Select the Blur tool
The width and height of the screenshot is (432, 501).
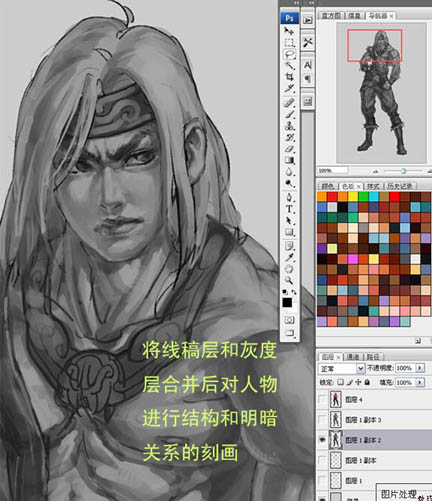pos(289,172)
